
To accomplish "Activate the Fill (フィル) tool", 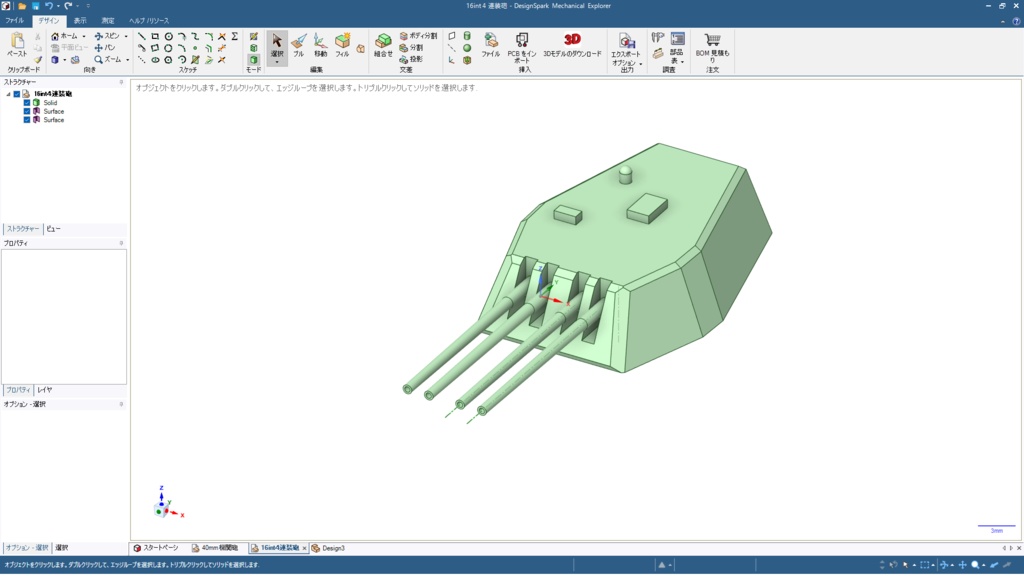I will point(342,45).
